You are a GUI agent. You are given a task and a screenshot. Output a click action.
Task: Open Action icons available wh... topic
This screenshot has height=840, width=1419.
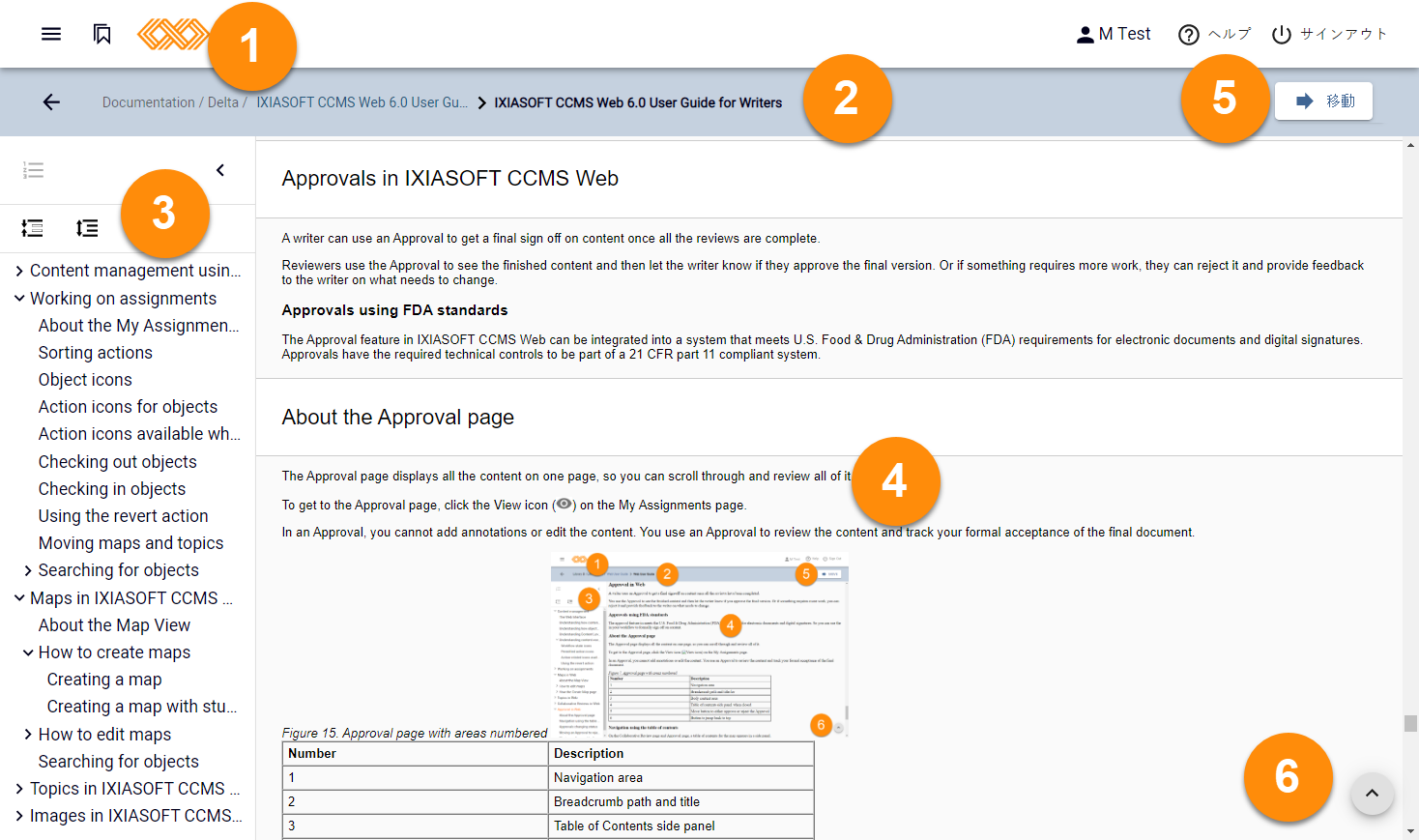139,434
